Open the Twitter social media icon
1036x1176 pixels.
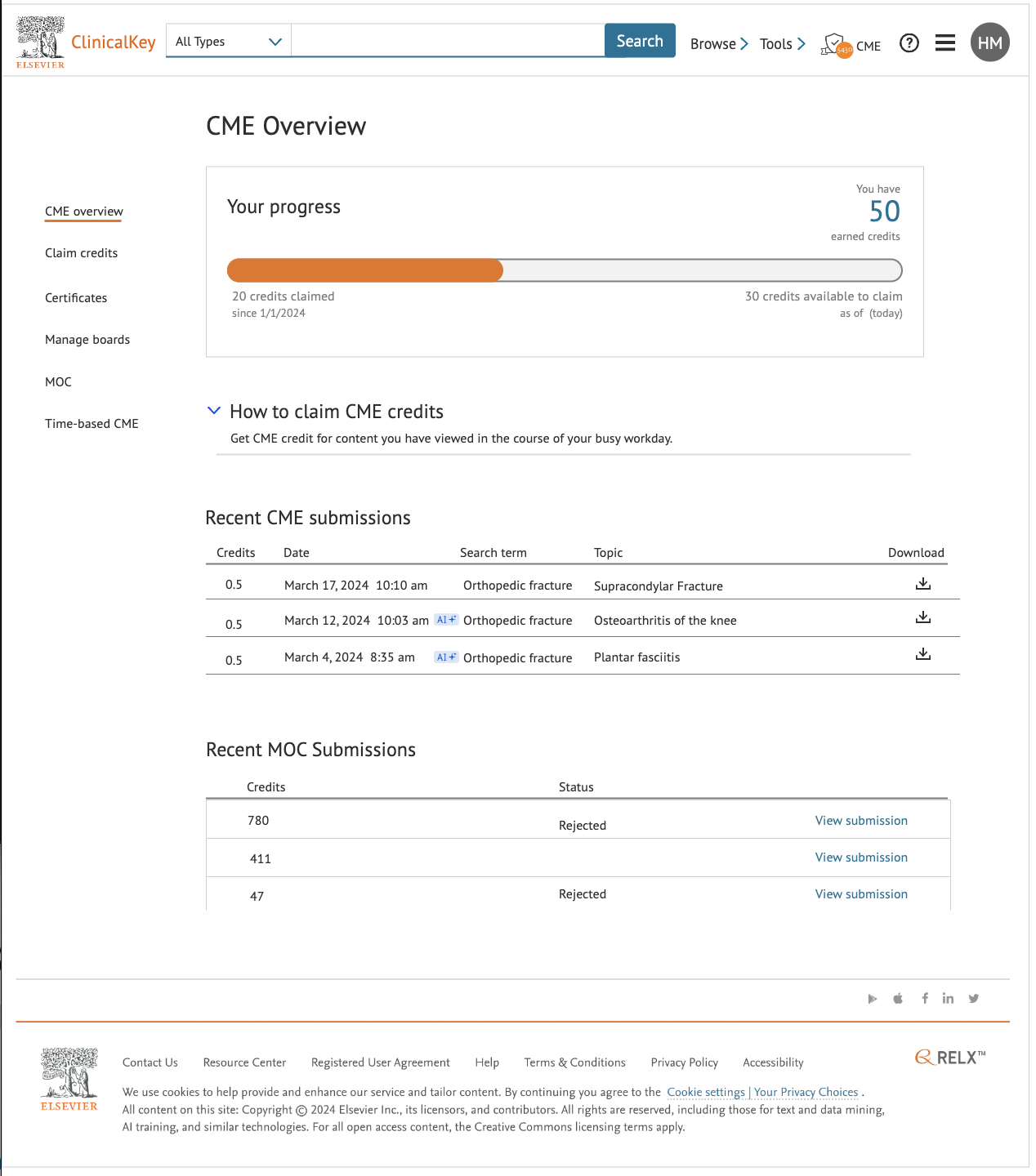coord(973,998)
